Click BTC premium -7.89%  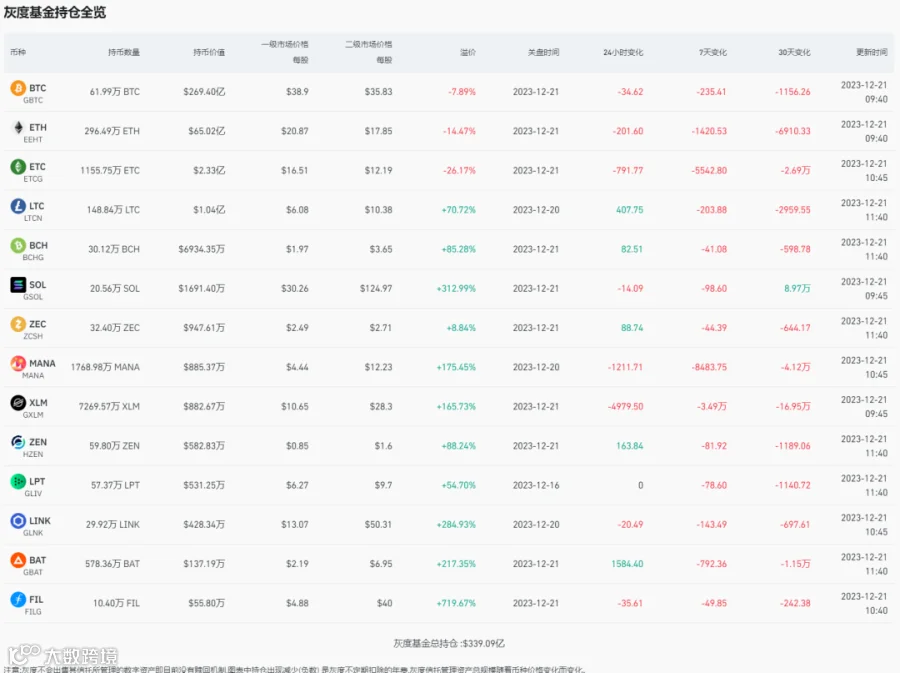point(462,92)
